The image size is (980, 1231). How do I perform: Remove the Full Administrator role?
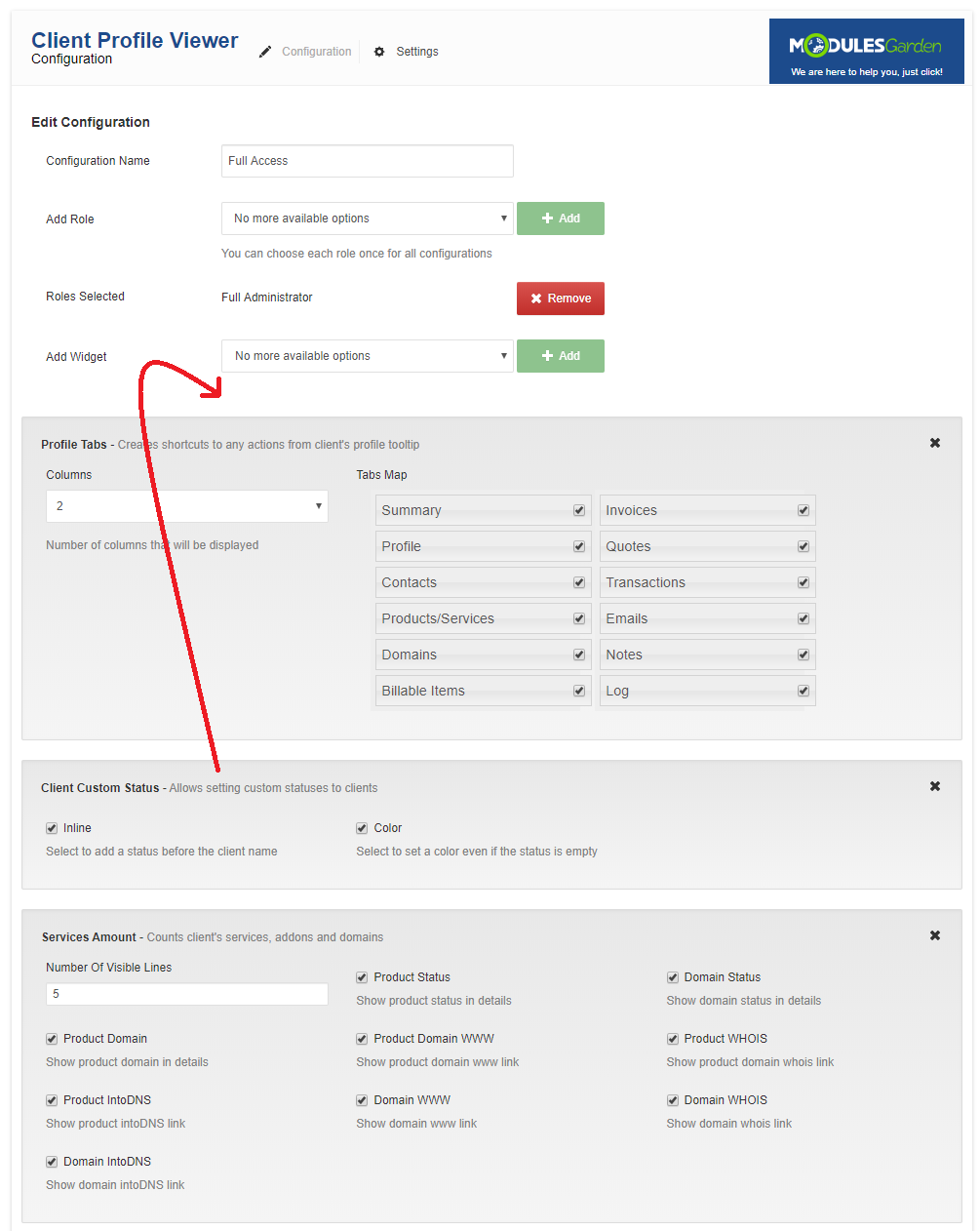point(561,298)
